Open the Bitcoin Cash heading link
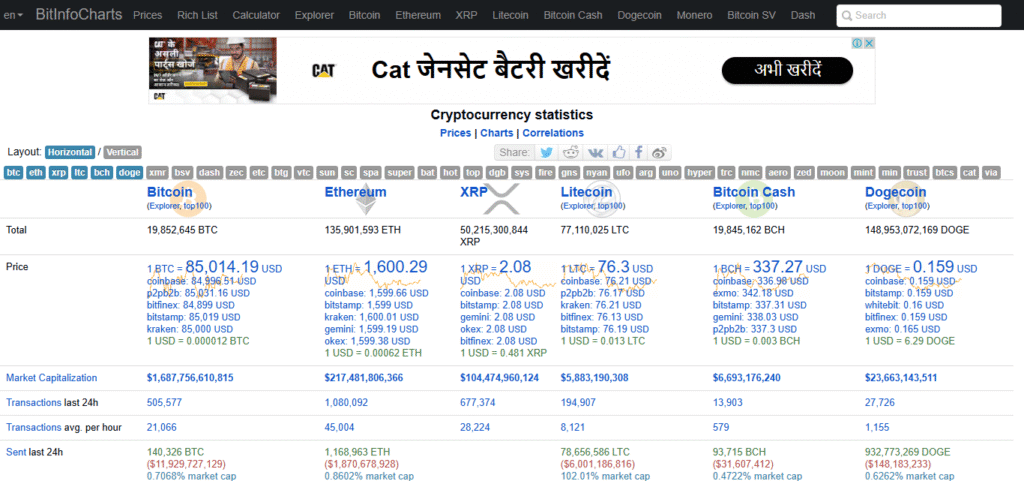Image resolution: width=1024 pixels, height=481 pixels. [x=754, y=192]
